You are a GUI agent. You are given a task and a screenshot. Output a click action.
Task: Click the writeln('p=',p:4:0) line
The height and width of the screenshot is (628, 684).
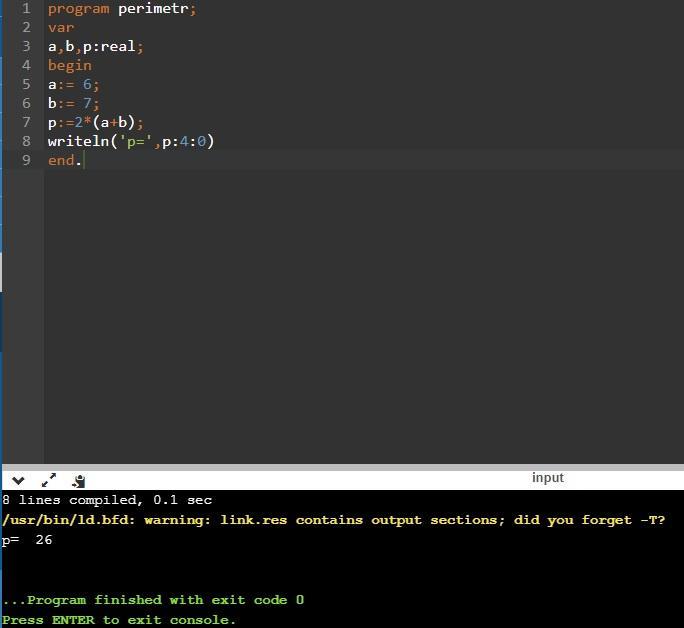[x=131, y=141]
